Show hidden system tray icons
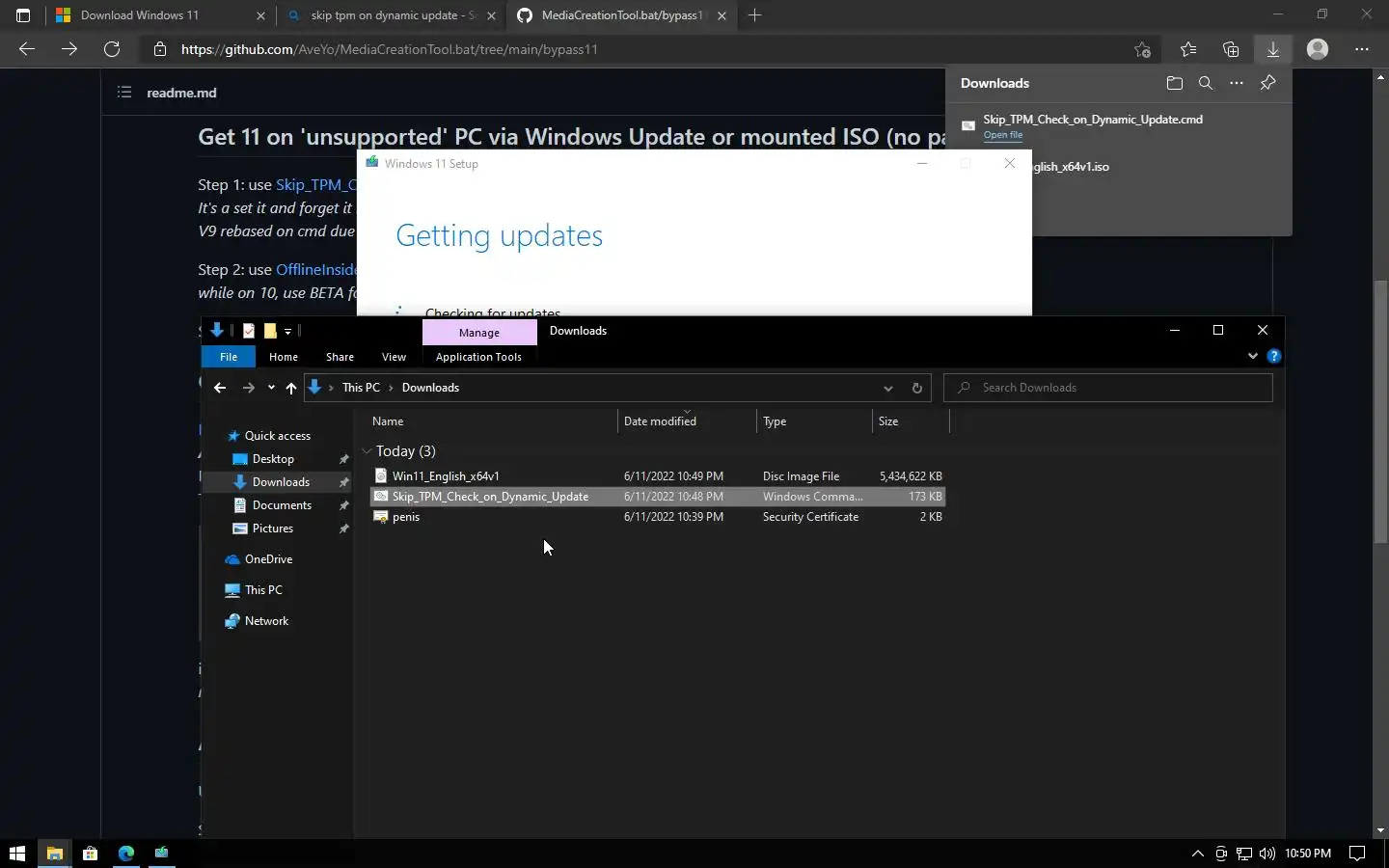This screenshot has height=868, width=1389. point(1198,853)
